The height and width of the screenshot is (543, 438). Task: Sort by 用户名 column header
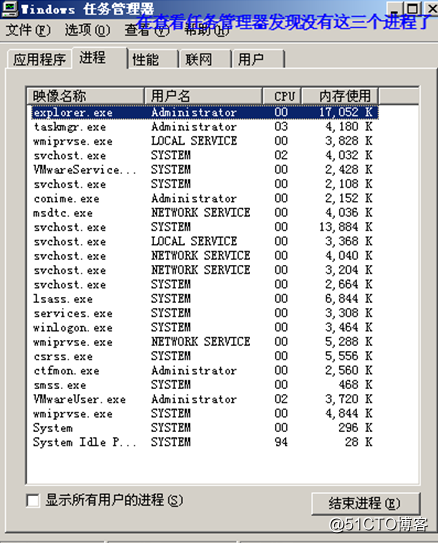click(203, 96)
